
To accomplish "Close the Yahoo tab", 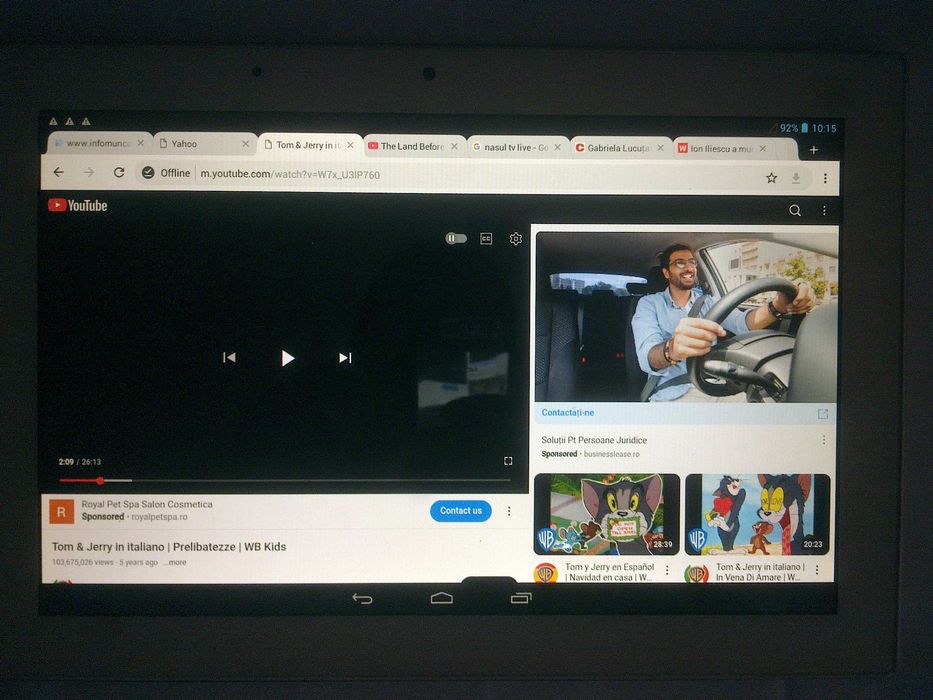I will click(245, 144).
